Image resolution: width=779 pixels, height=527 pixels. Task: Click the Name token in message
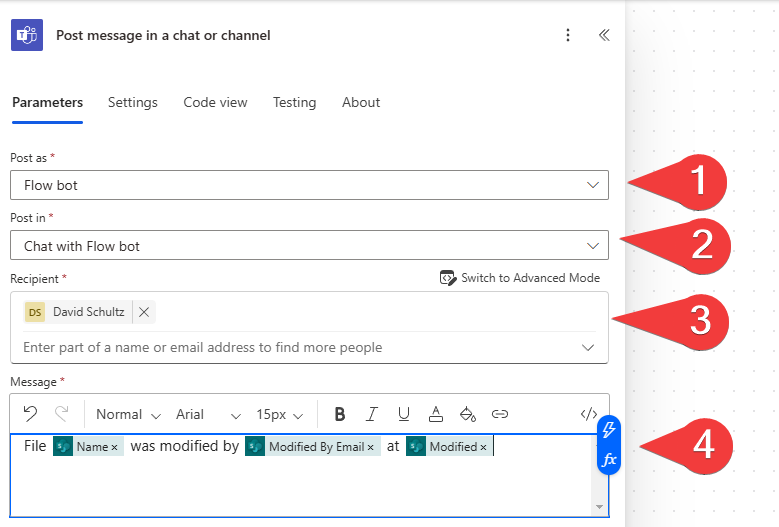tap(88, 446)
